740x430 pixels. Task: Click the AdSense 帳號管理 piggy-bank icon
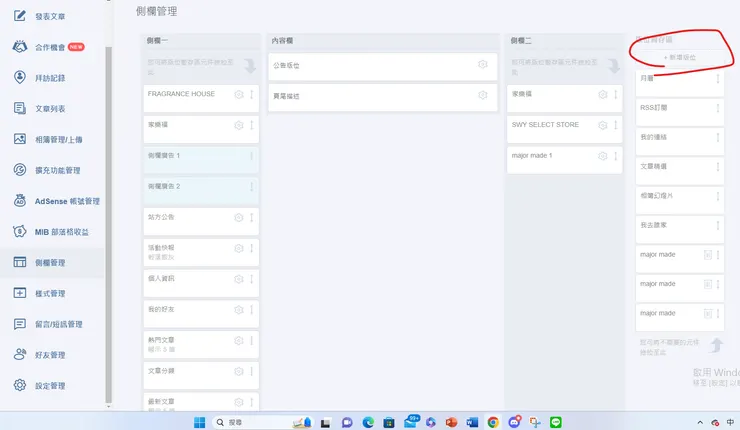click(20, 201)
